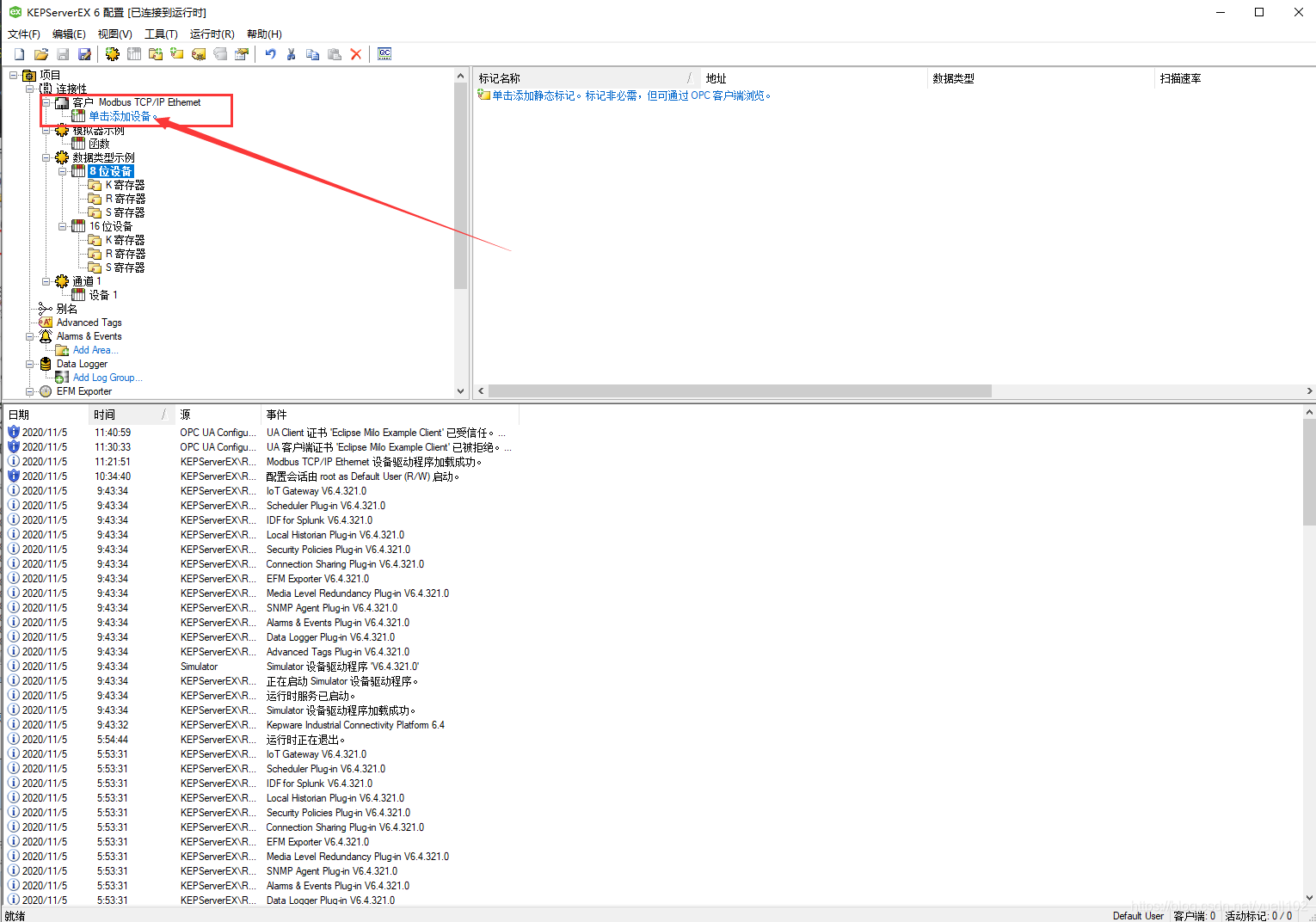Click the event log vertical scrollbar thumb
The image size is (1316, 922).
pyautogui.click(x=1309, y=471)
